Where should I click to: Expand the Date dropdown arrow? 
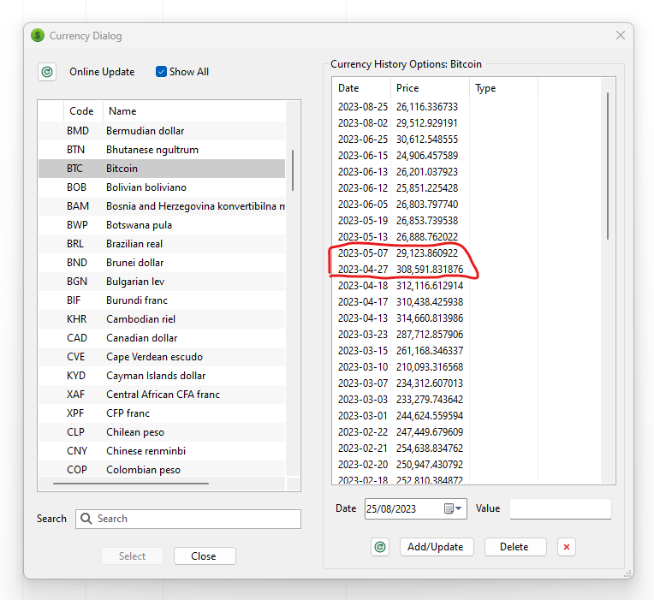point(459,509)
